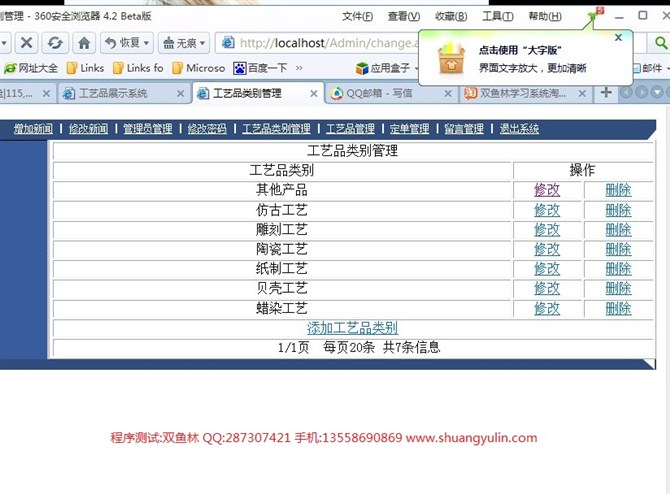Click the 添加工艺品类别 link
Viewport: 670px width, 494px height.
(x=353, y=328)
